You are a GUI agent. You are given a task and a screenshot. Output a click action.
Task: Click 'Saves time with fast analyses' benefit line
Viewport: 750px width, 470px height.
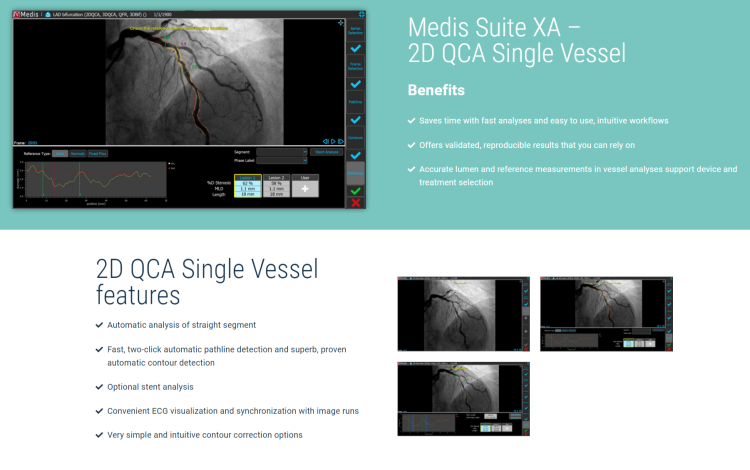click(544, 120)
